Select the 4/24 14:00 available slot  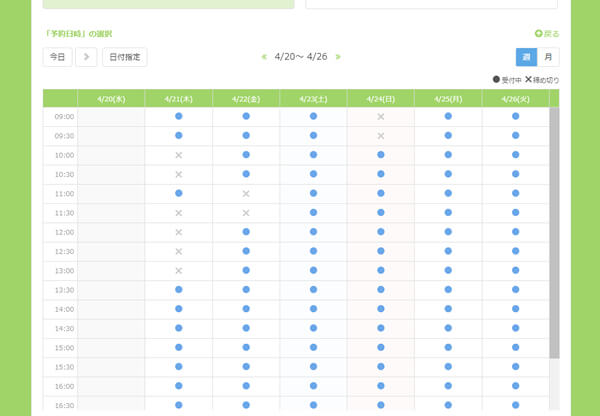pos(381,309)
